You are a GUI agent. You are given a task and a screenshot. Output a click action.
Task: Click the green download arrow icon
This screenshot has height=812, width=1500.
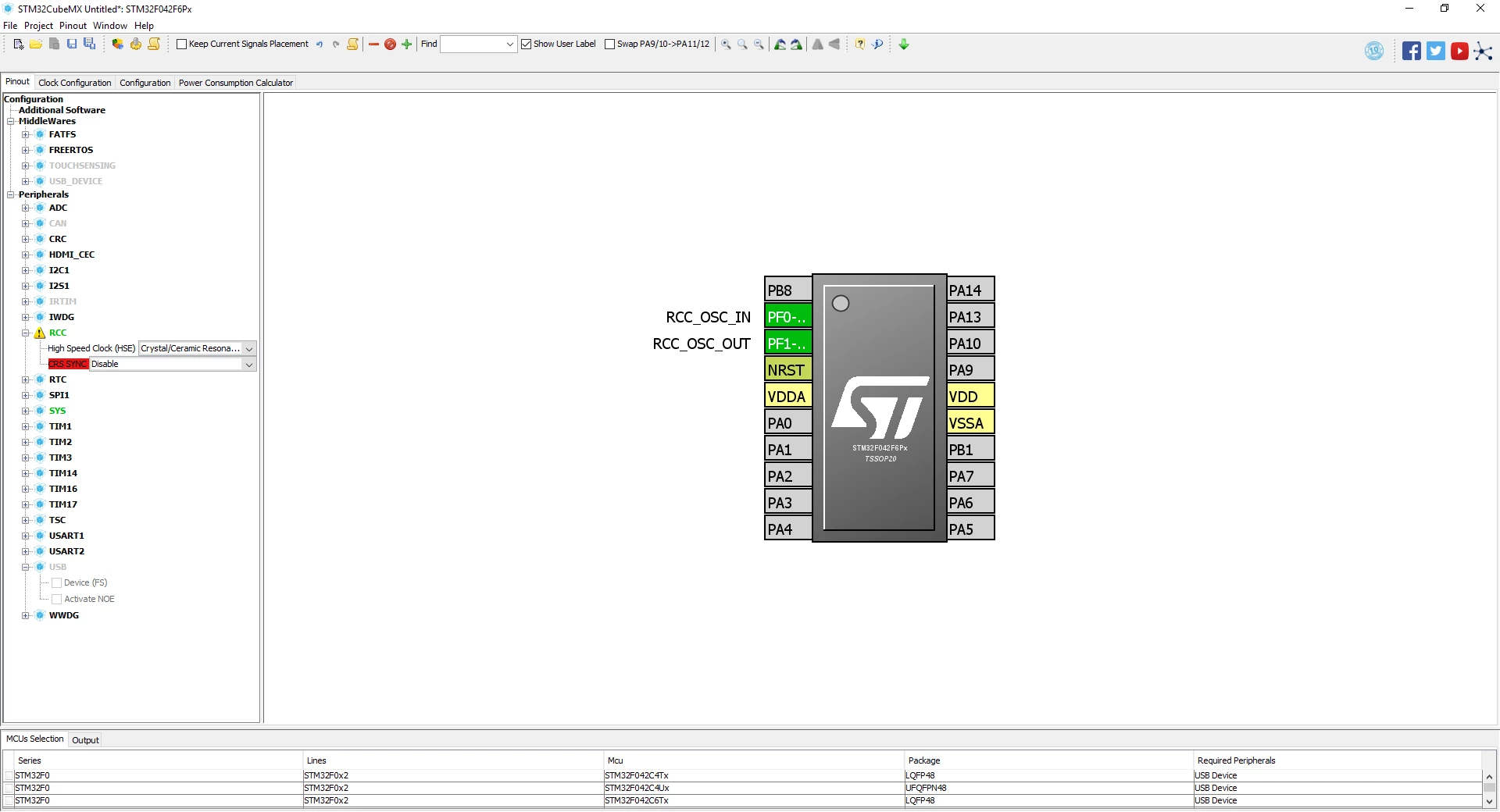tap(904, 45)
